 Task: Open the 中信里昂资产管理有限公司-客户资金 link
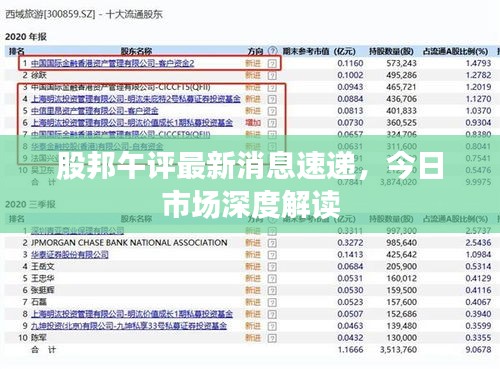pyautogui.click(x=95, y=111)
